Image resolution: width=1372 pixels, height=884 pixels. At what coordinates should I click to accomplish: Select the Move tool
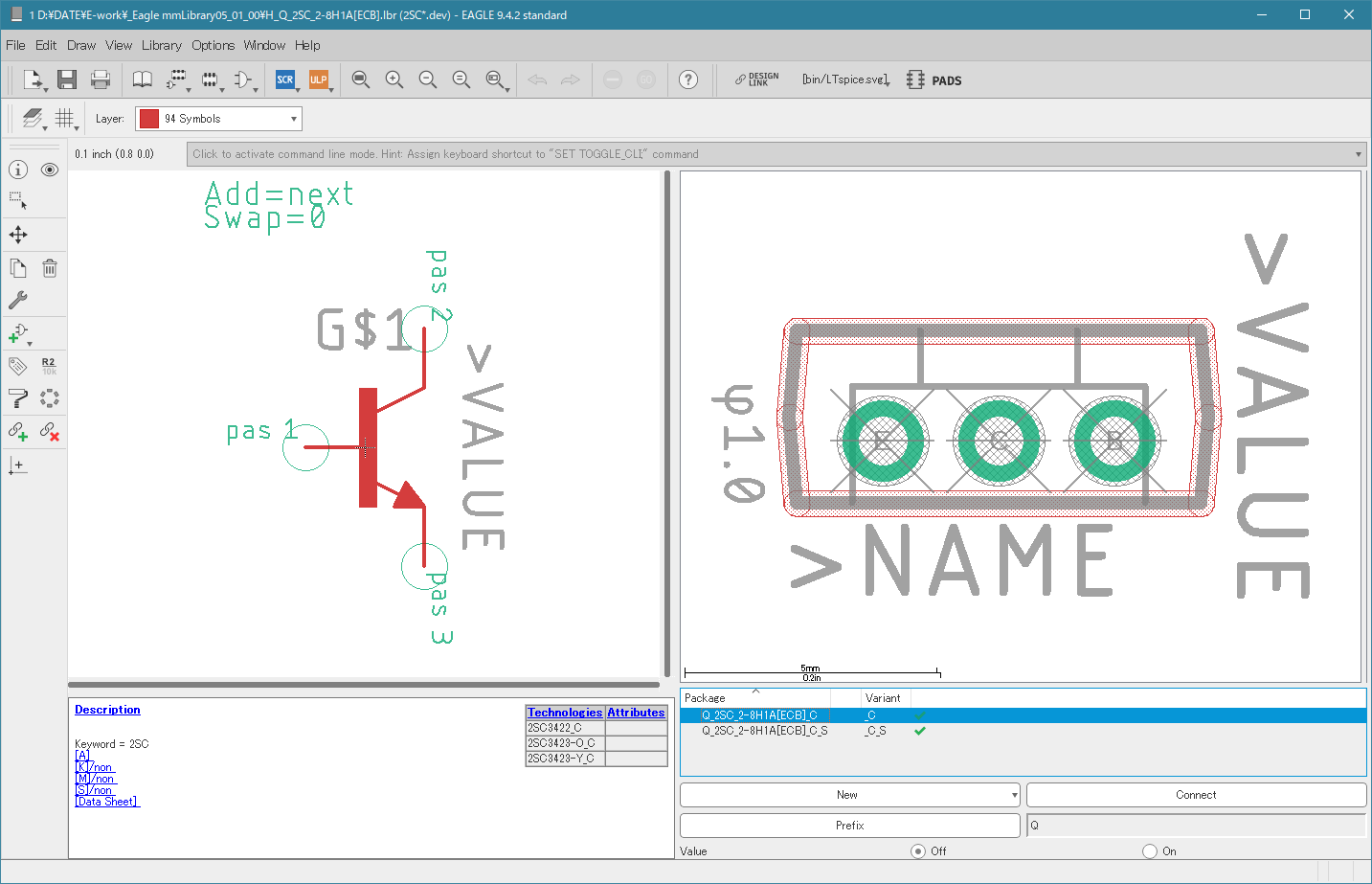pyautogui.click(x=18, y=235)
